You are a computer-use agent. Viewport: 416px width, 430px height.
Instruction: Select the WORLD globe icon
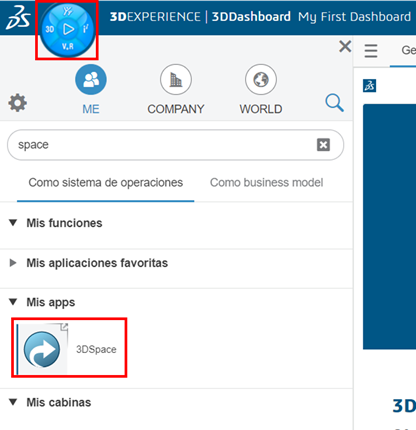click(x=261, y=80)
